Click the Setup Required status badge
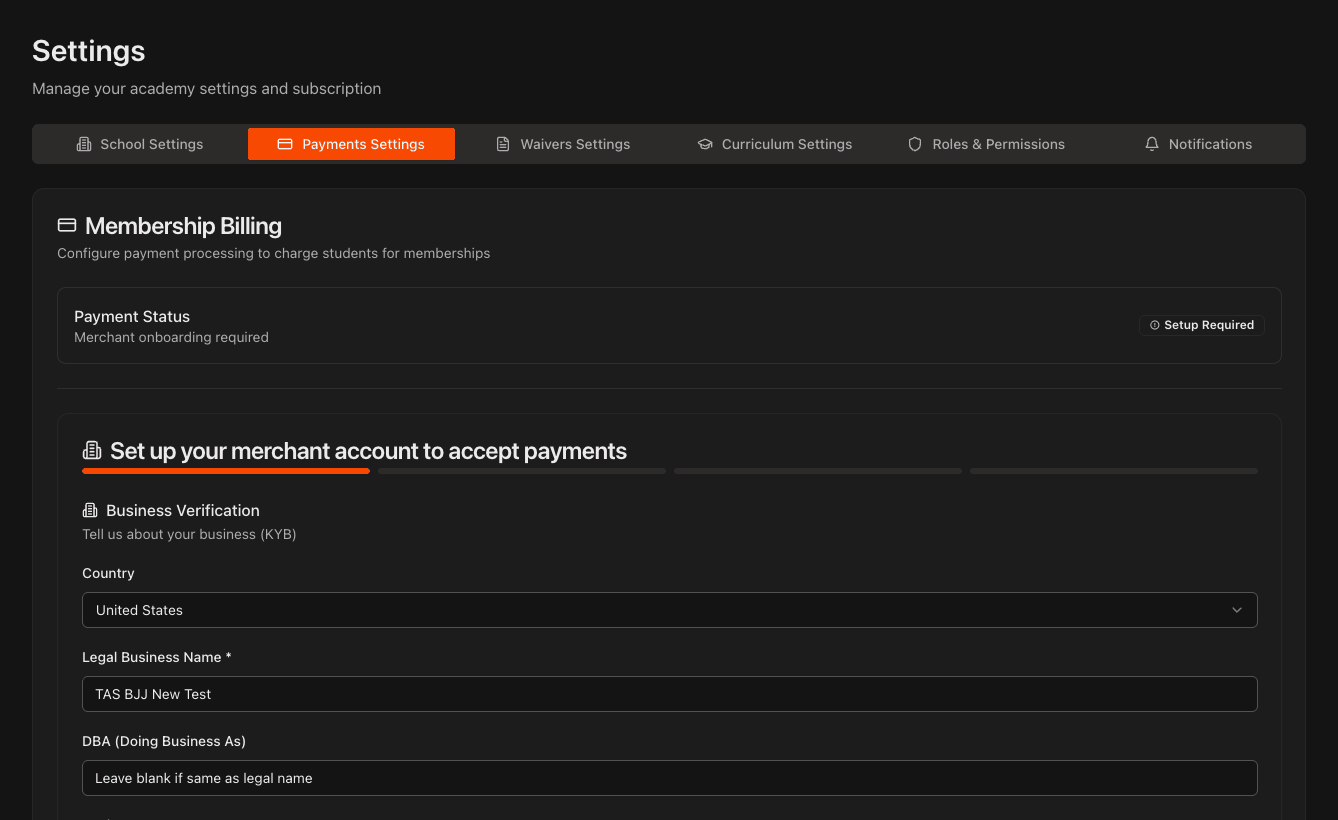Viewport: 1338px width, 820px height. point(1202,325)
